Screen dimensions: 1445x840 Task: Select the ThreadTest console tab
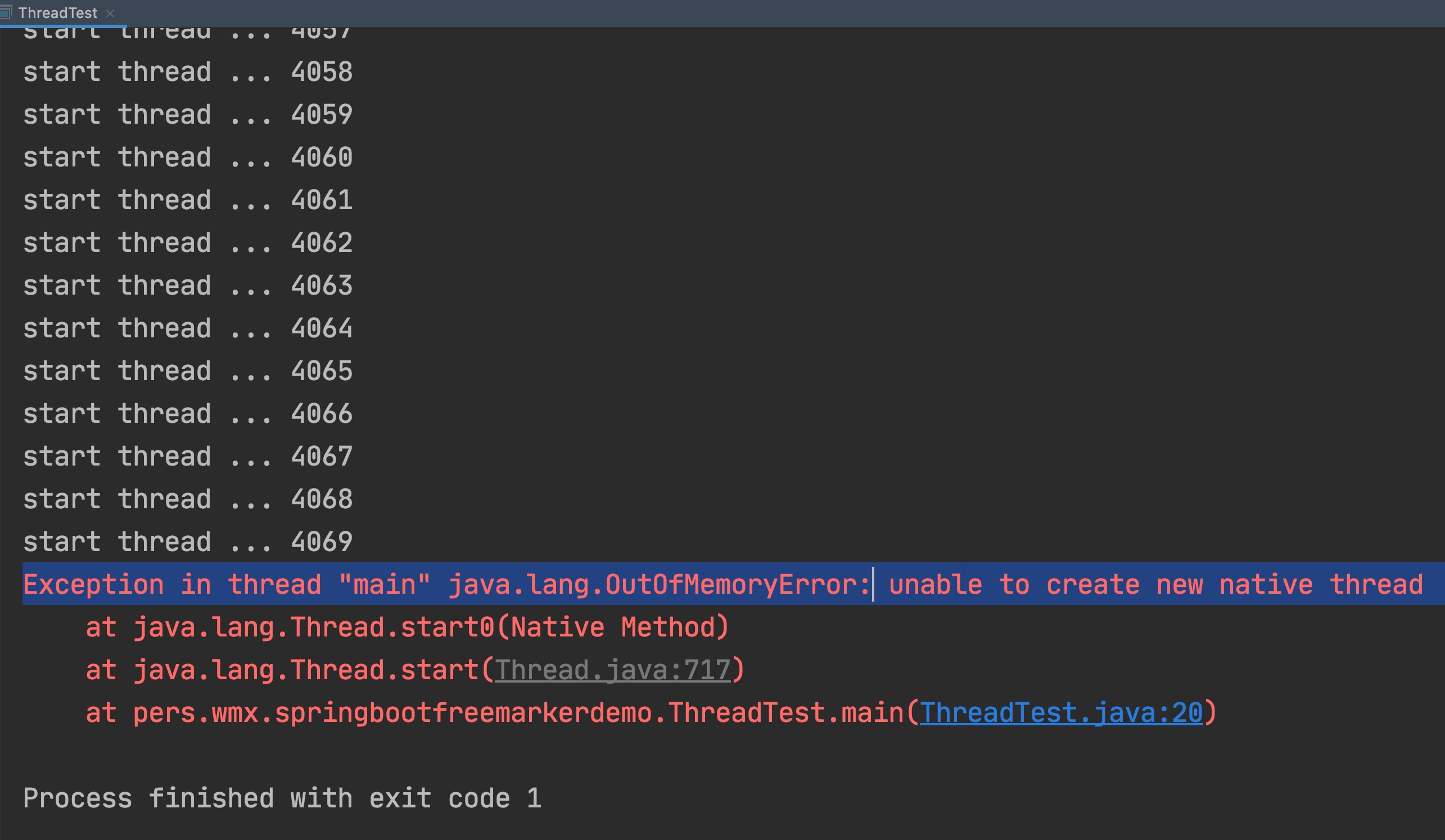(57, 12)
